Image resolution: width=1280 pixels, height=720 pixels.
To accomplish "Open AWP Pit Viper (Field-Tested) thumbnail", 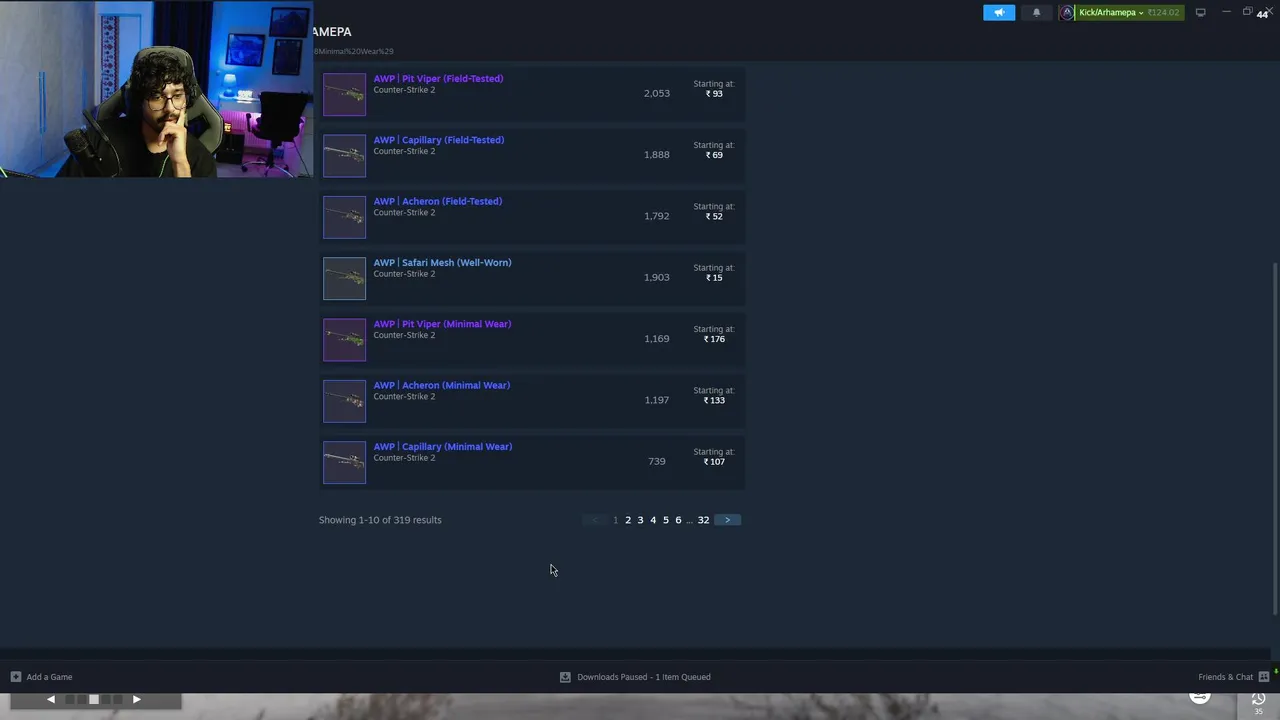I will pos(344,94).
